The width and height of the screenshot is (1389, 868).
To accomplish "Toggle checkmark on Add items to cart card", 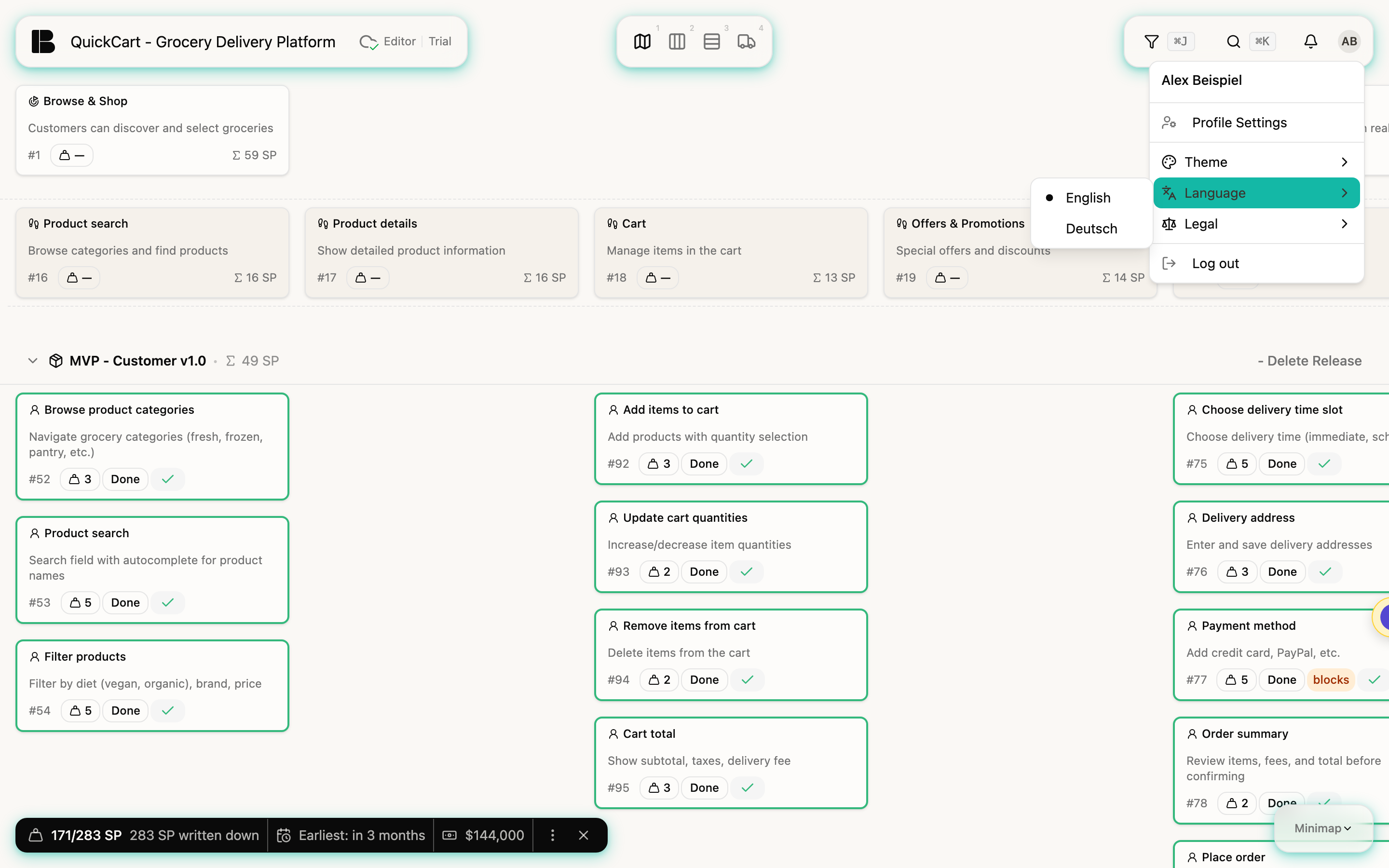I will tap(746, 463).
